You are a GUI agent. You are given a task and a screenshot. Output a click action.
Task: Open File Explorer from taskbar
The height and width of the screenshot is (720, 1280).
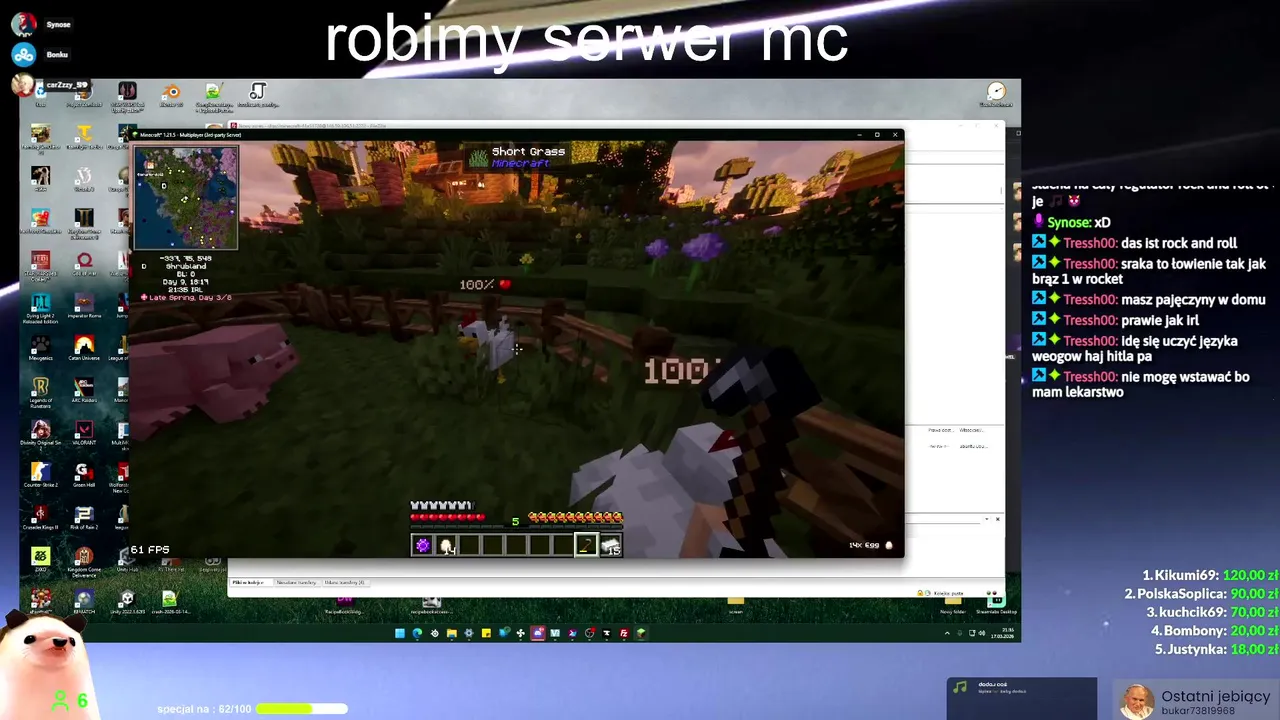coord(452,633)
